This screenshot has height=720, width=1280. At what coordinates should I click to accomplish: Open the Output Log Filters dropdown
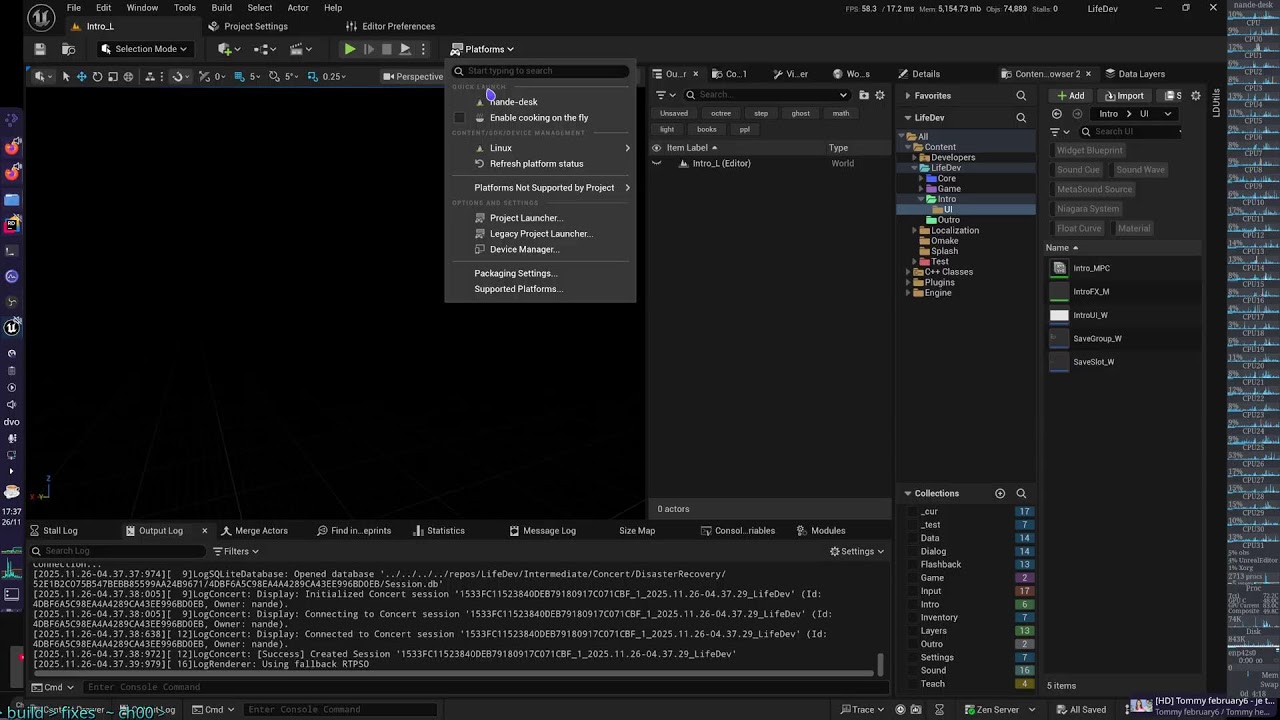(236, 551)
